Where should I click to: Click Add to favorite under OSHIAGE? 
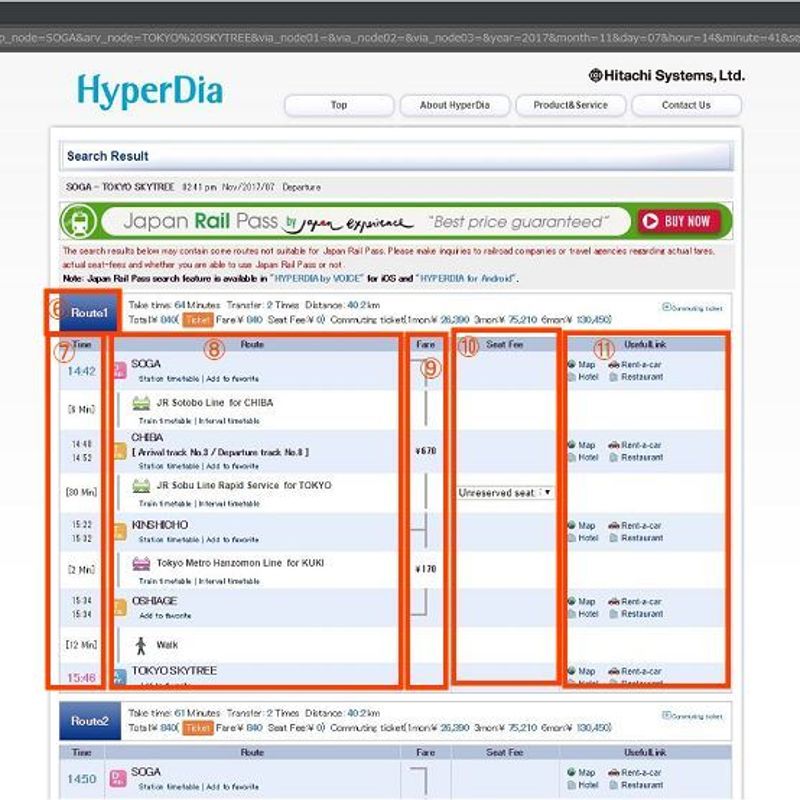[165, 616]
